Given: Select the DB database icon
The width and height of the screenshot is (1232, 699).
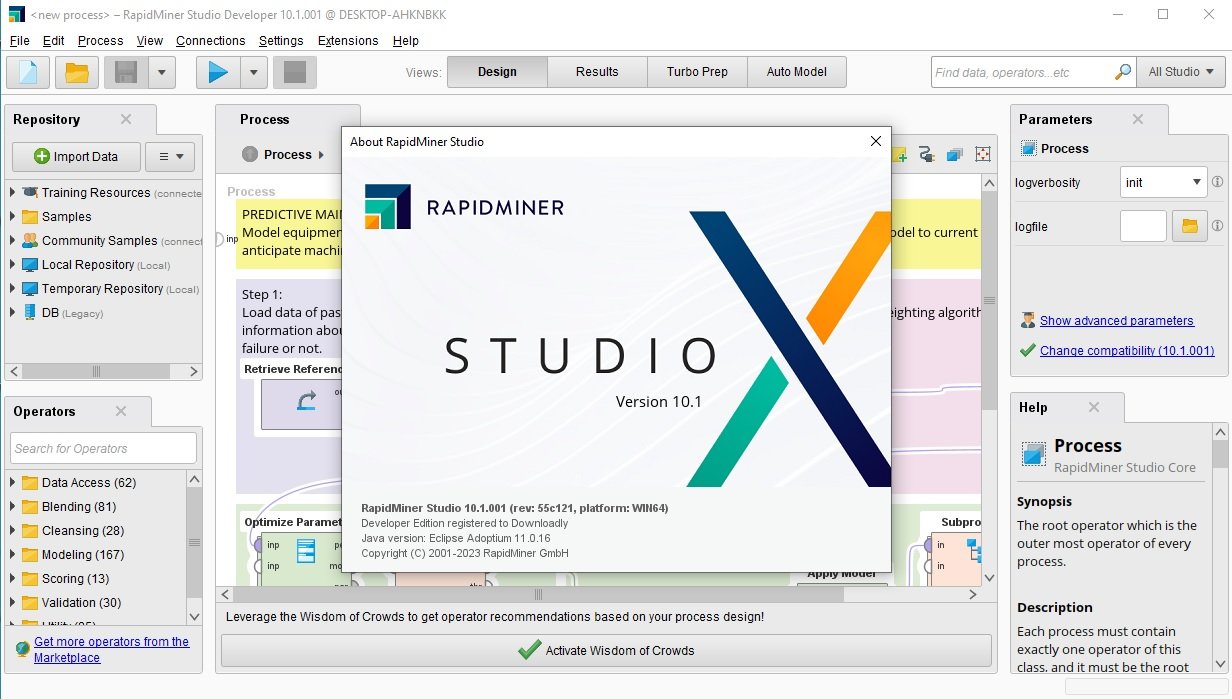Looking at the screenshot, I should pos(30,313).
